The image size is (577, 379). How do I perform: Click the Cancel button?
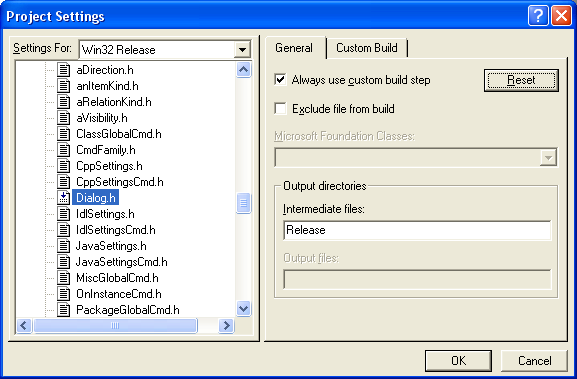(x=534, y=361)
